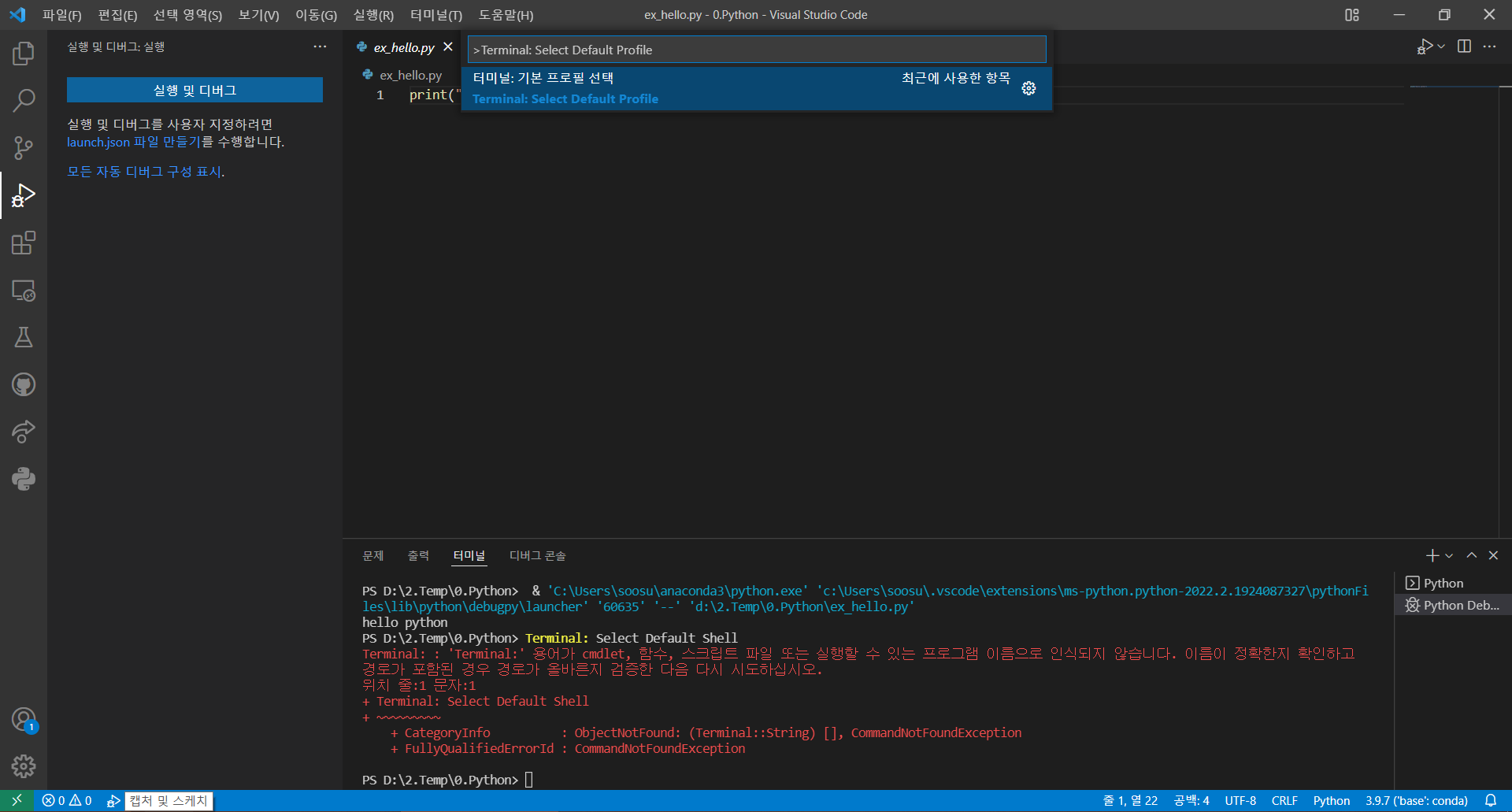The width and height of the screenshot is (1512, 812).
Task: Open line and column indicator 줄 1, 열 22
Action: click(1130, 800)
